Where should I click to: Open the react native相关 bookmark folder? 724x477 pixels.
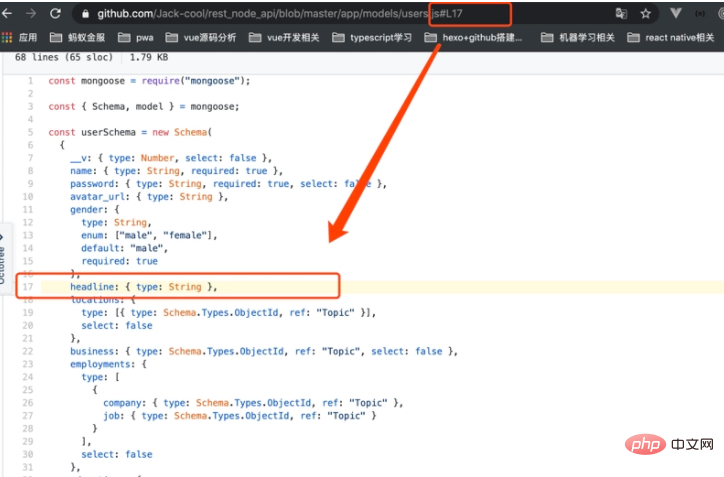point(670,37)
